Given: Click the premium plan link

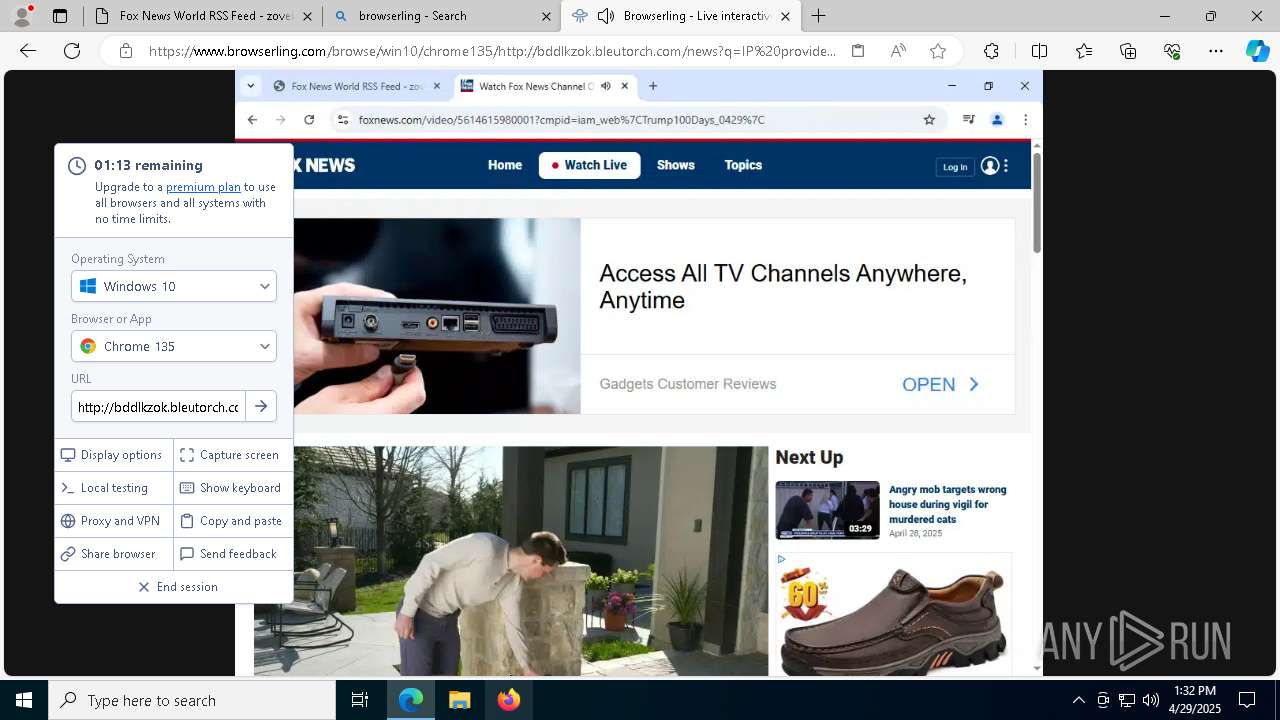Looking at the screenshot, I should tap(203, 187).
